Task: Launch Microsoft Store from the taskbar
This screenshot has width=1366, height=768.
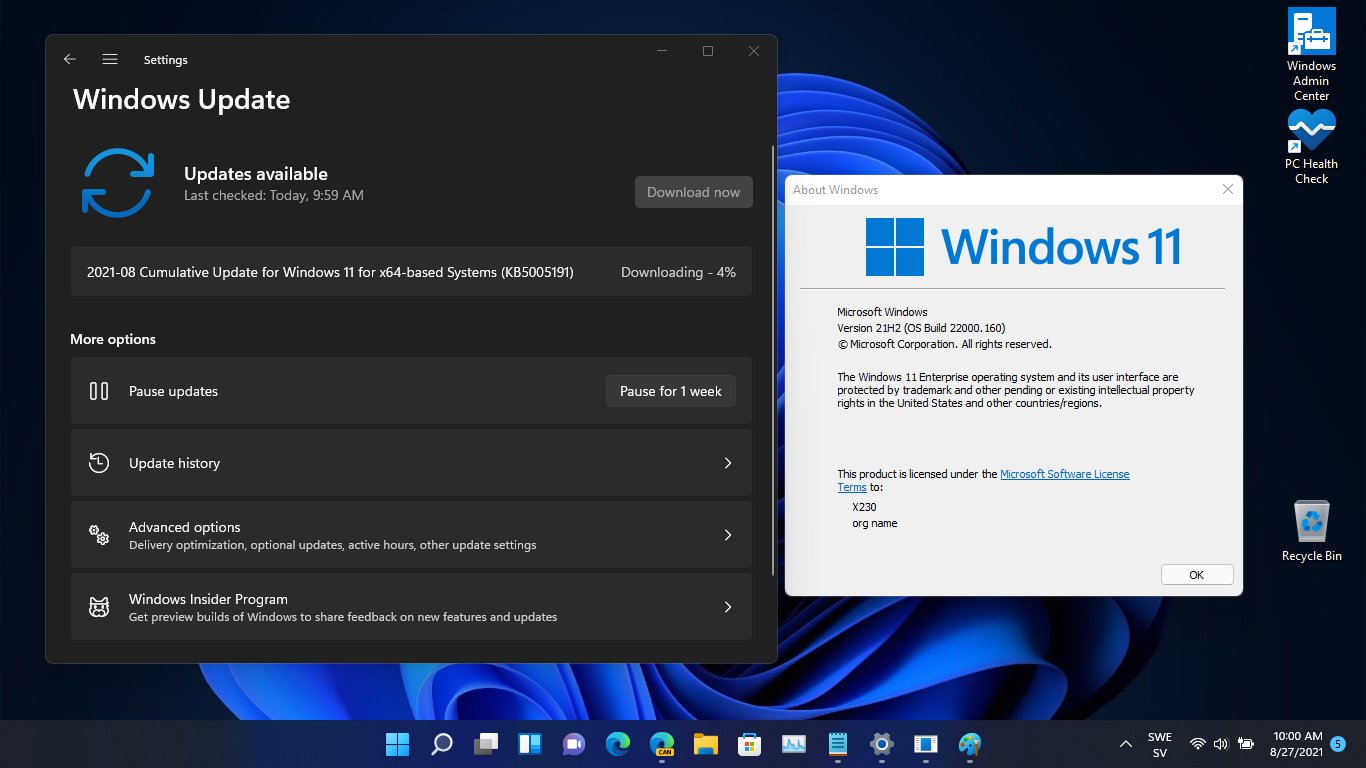Action: coord(749,744)
